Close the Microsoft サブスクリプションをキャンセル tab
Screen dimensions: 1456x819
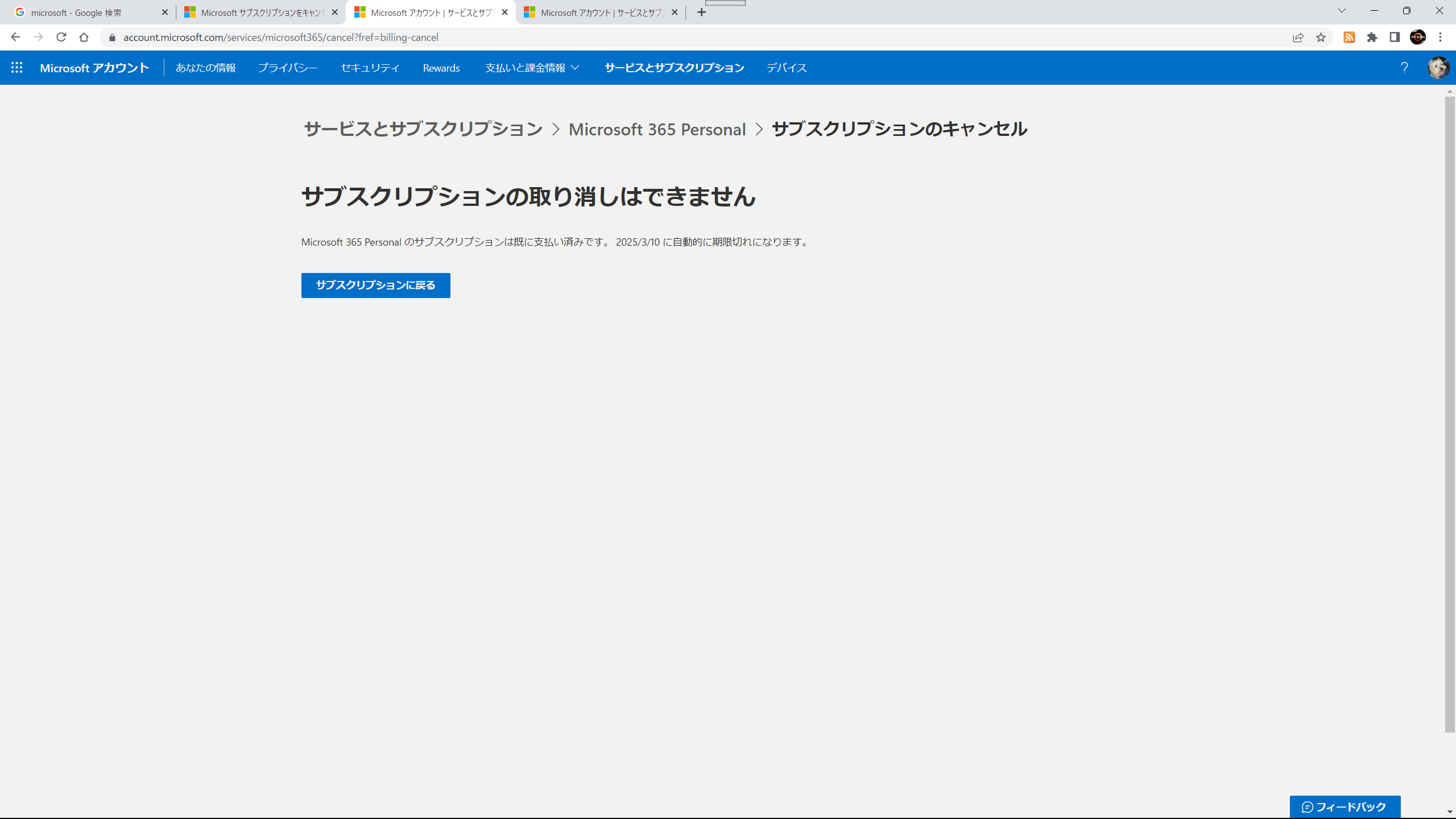(335, 12)
